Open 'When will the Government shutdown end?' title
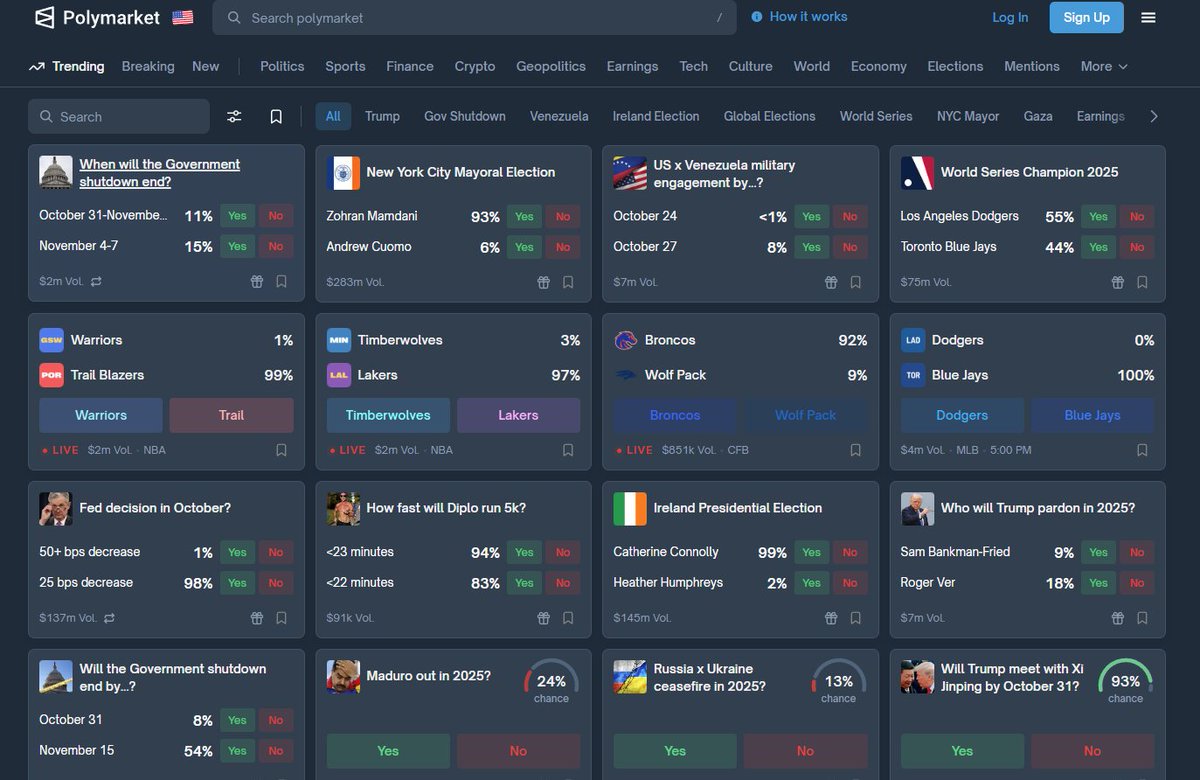 coord(160,173)
